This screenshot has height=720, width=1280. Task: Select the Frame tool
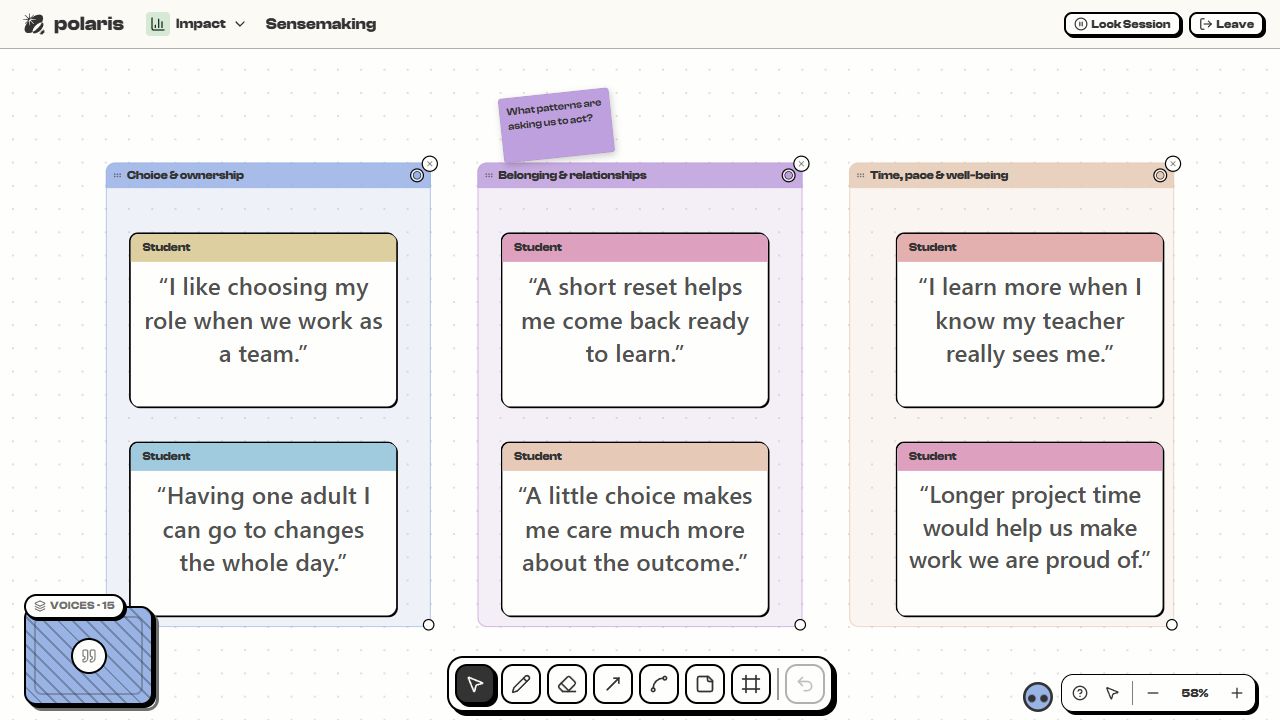(x=751, y=685)
